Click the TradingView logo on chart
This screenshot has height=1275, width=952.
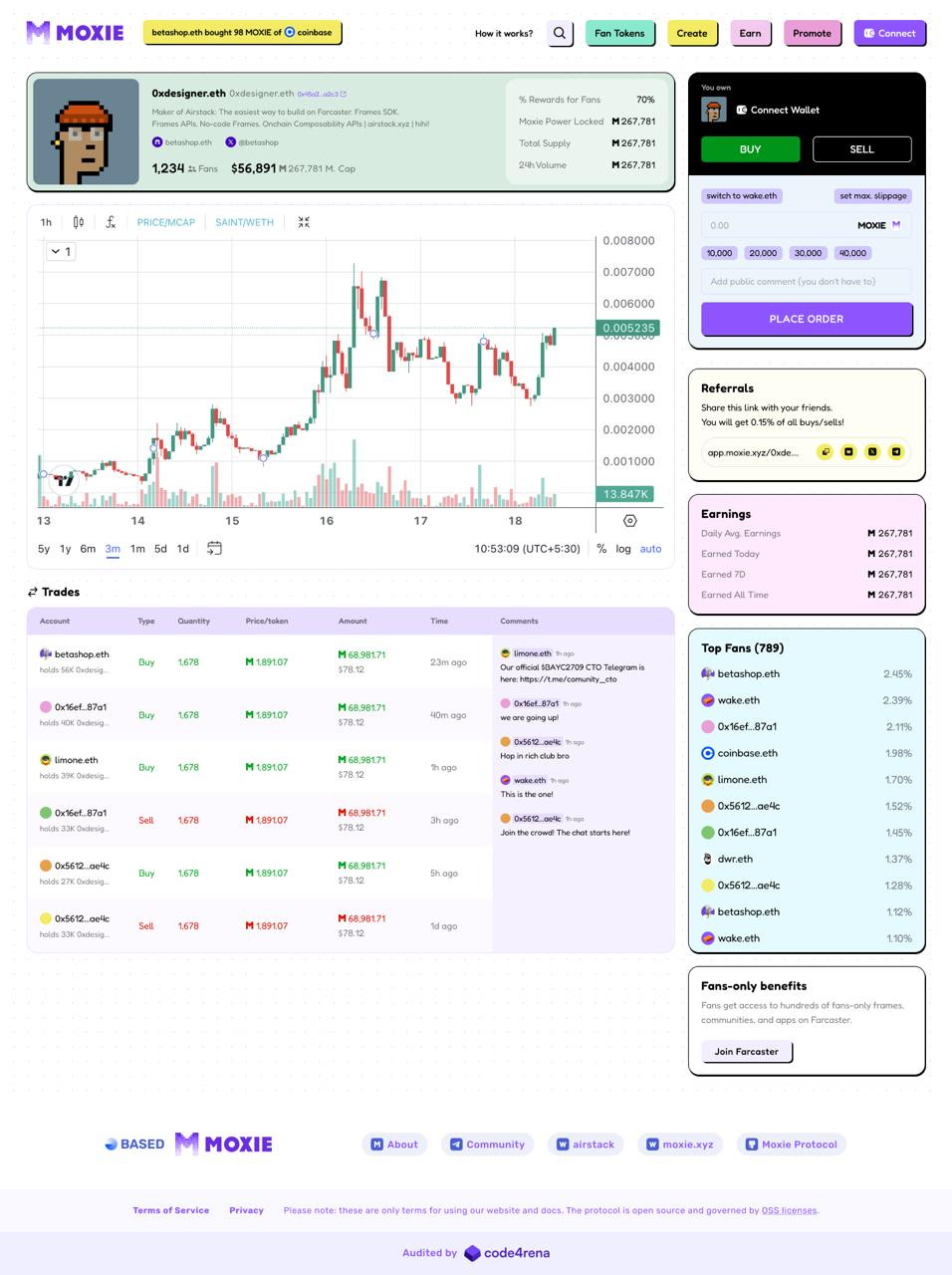point(64,480)
